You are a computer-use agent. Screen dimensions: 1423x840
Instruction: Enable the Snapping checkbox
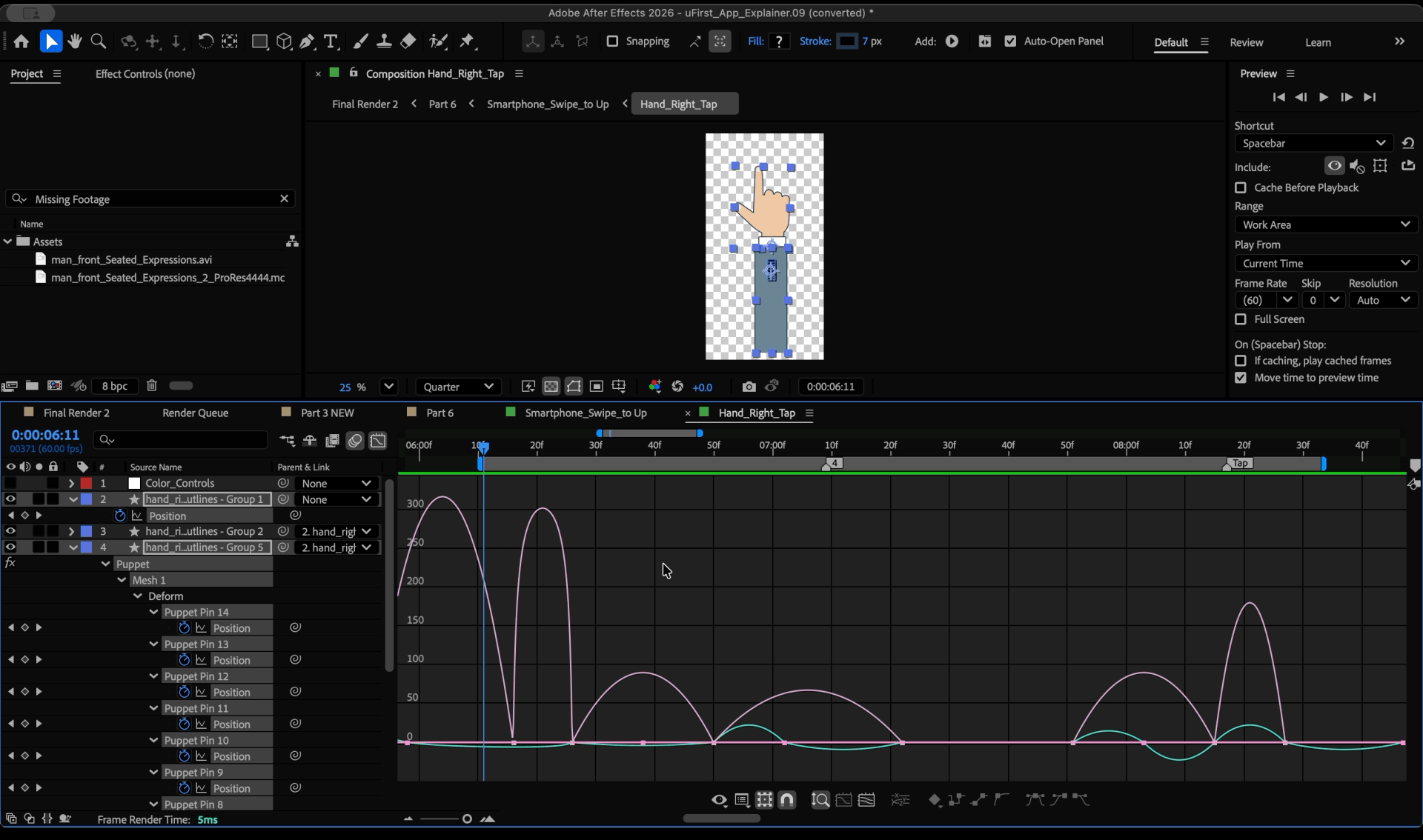tap(612, 41)
